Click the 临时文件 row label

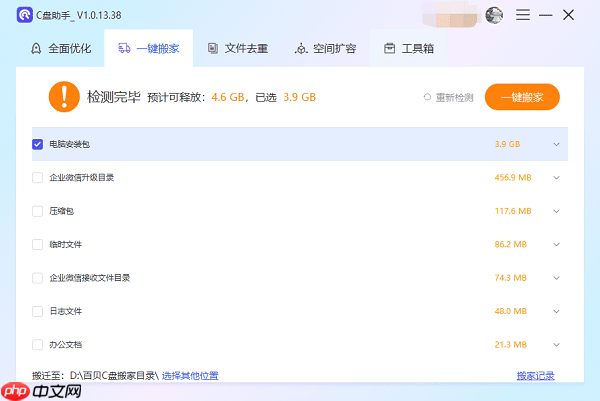coord(65,245)
